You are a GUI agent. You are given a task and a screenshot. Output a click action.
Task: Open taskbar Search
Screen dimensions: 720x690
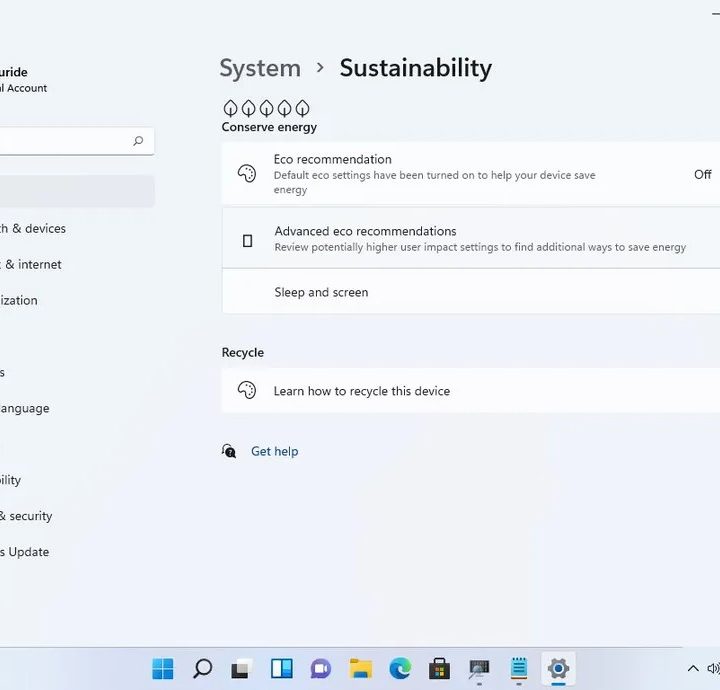point(202,668)
